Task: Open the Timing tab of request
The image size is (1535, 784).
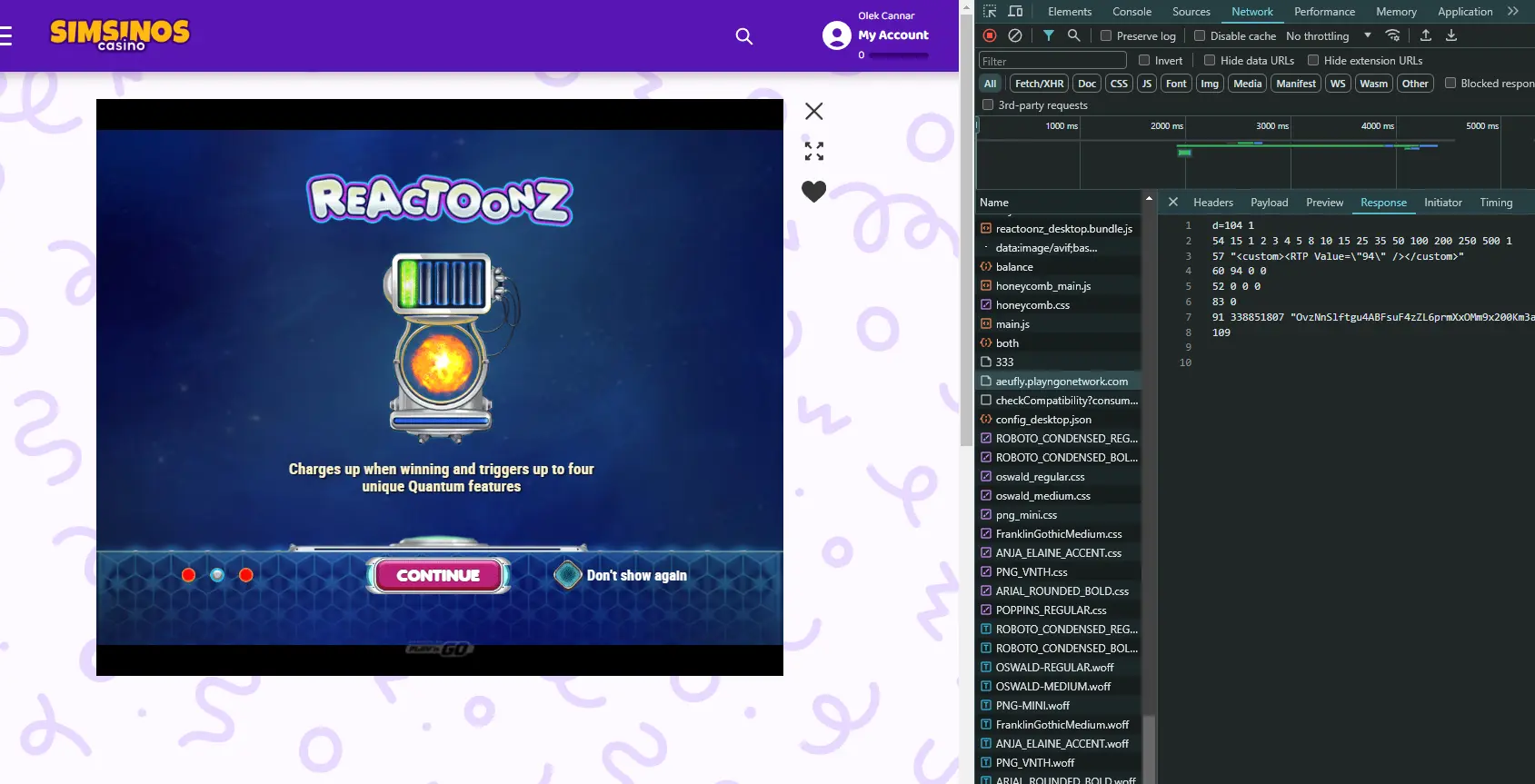Action: (1496, 203)
